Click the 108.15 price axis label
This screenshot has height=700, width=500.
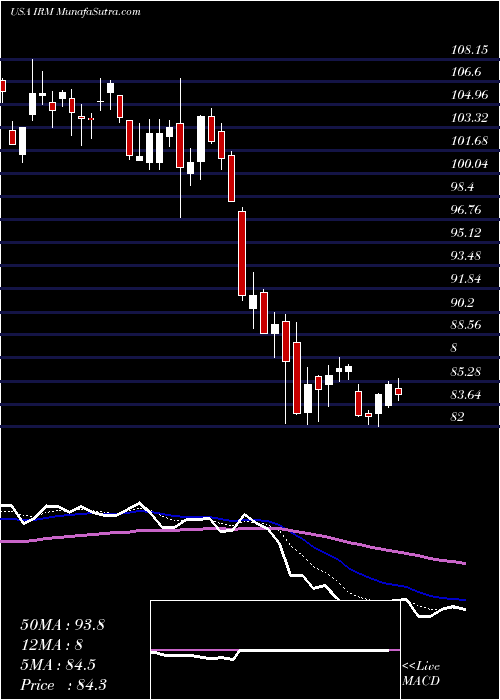tap(470, 50)
